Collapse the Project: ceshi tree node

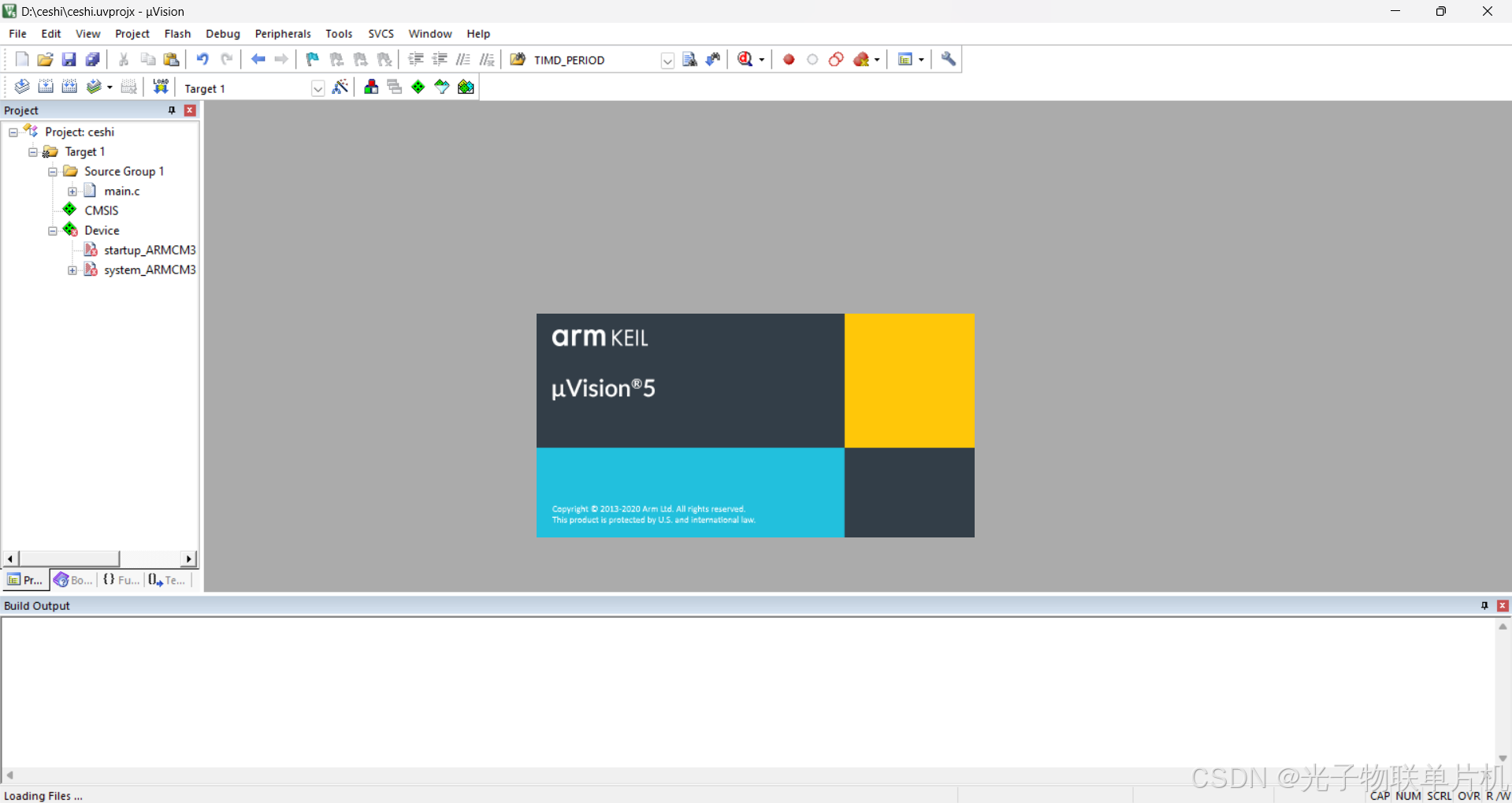point(13,132)
